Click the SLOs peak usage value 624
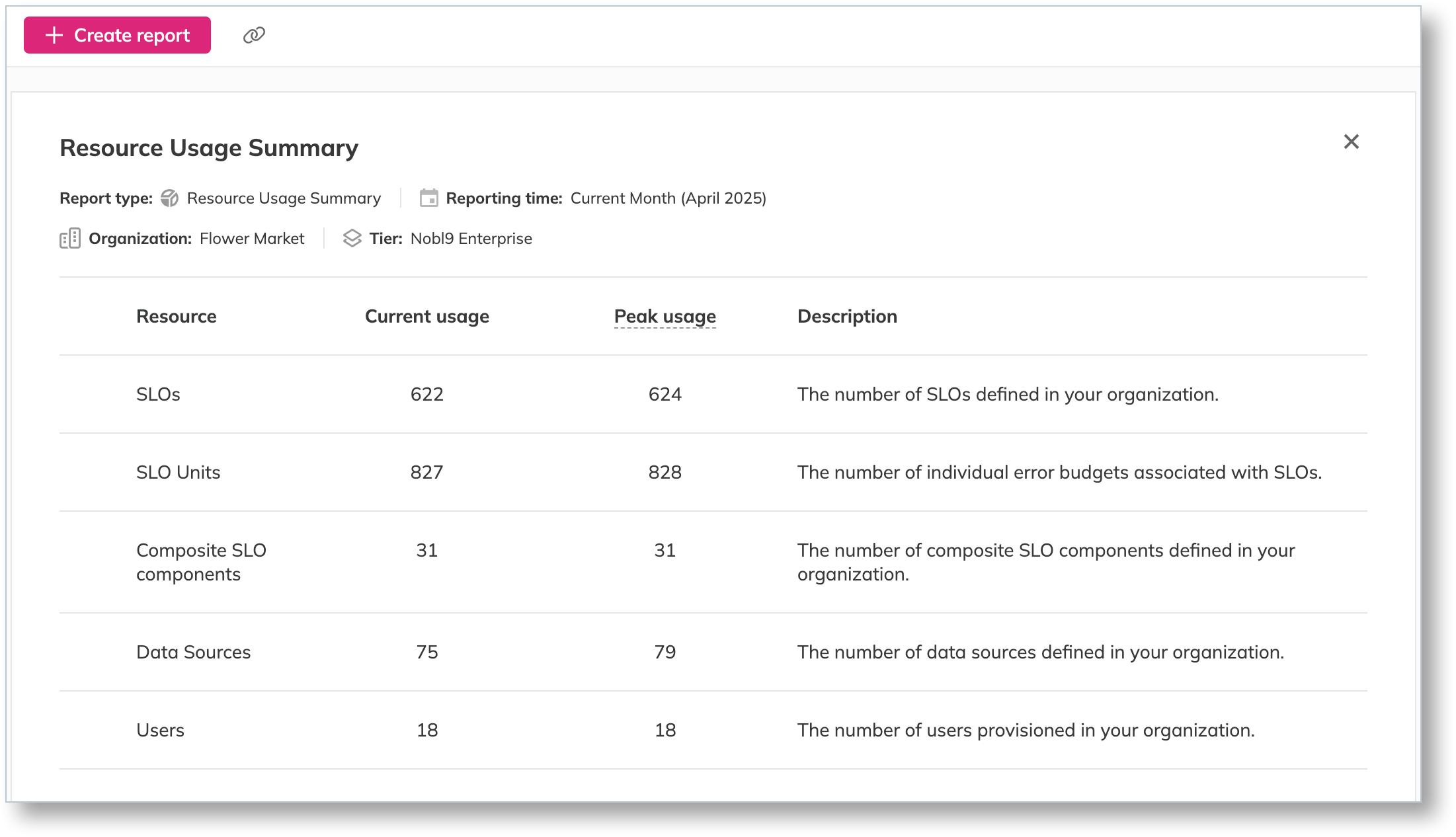 click(665, 395)
